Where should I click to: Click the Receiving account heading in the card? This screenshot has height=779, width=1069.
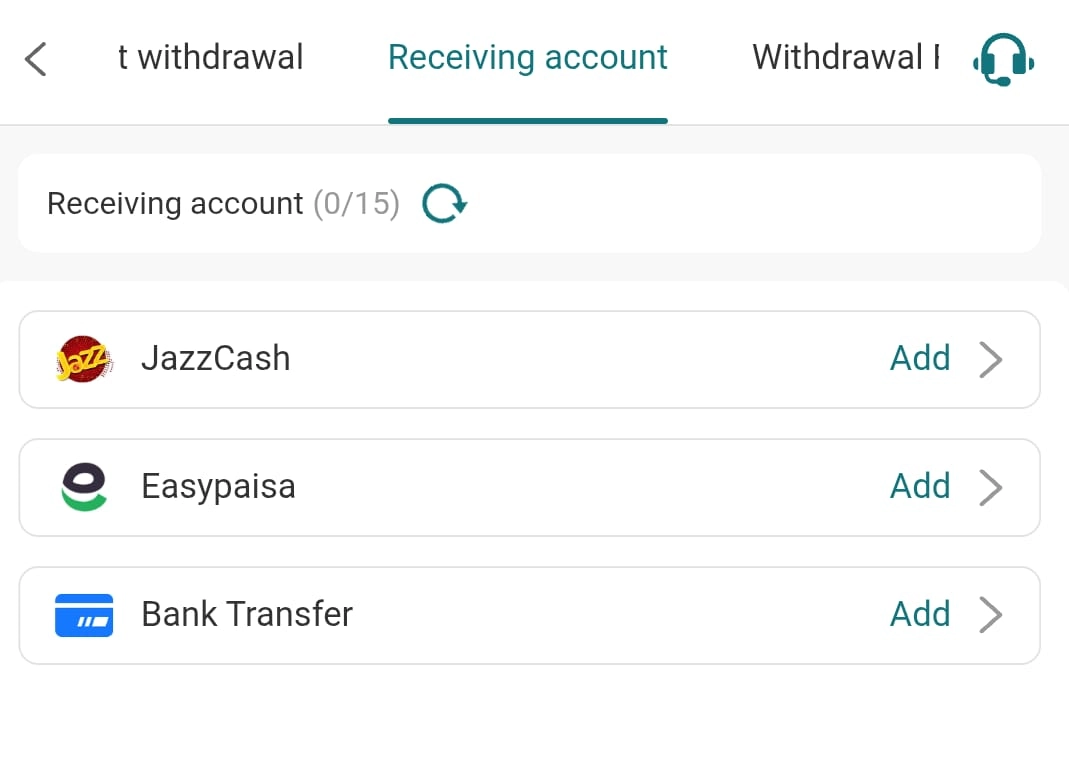coord(175,204)
